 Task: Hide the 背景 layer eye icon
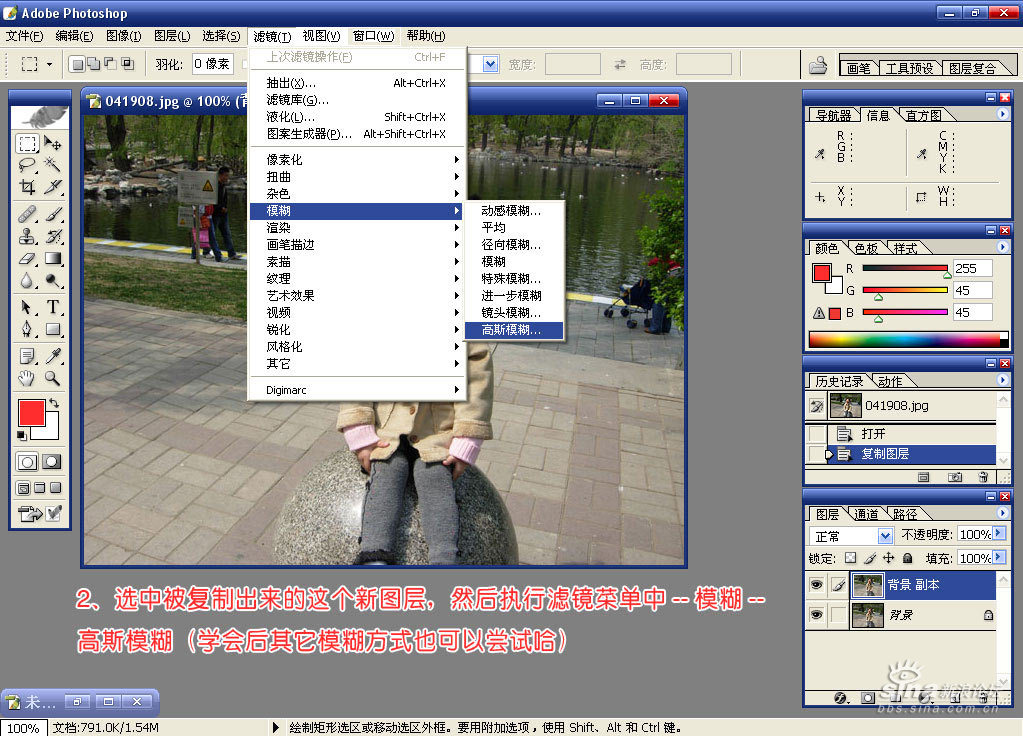click(816, 615)
